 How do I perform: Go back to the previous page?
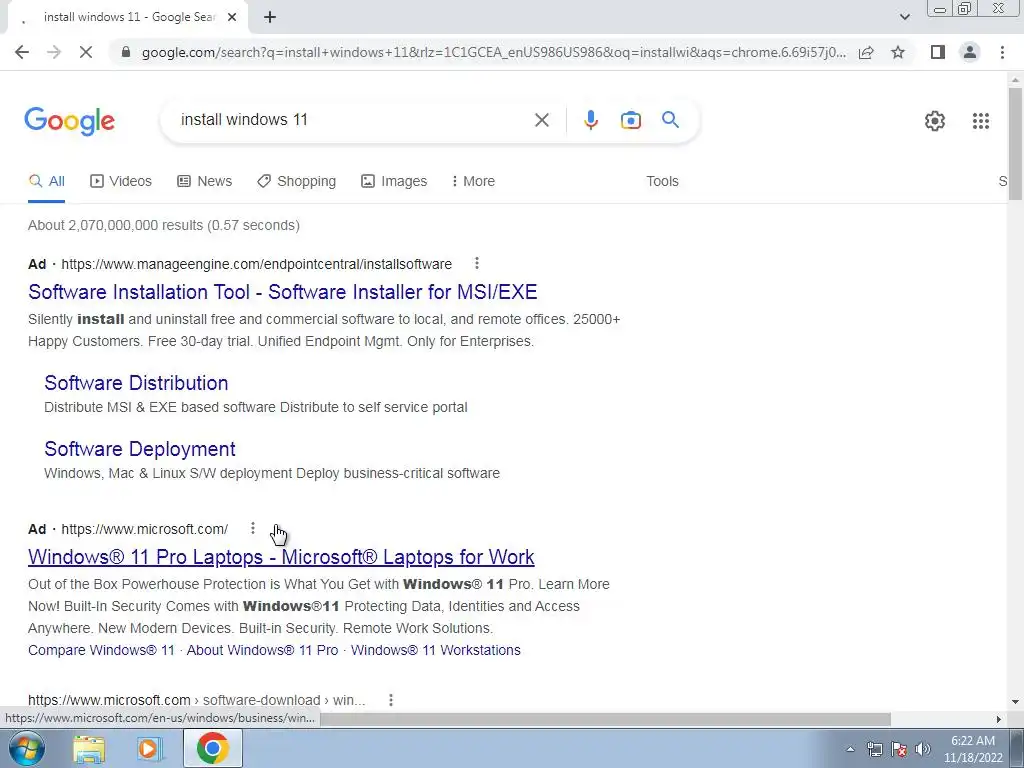tap(22, 52)
